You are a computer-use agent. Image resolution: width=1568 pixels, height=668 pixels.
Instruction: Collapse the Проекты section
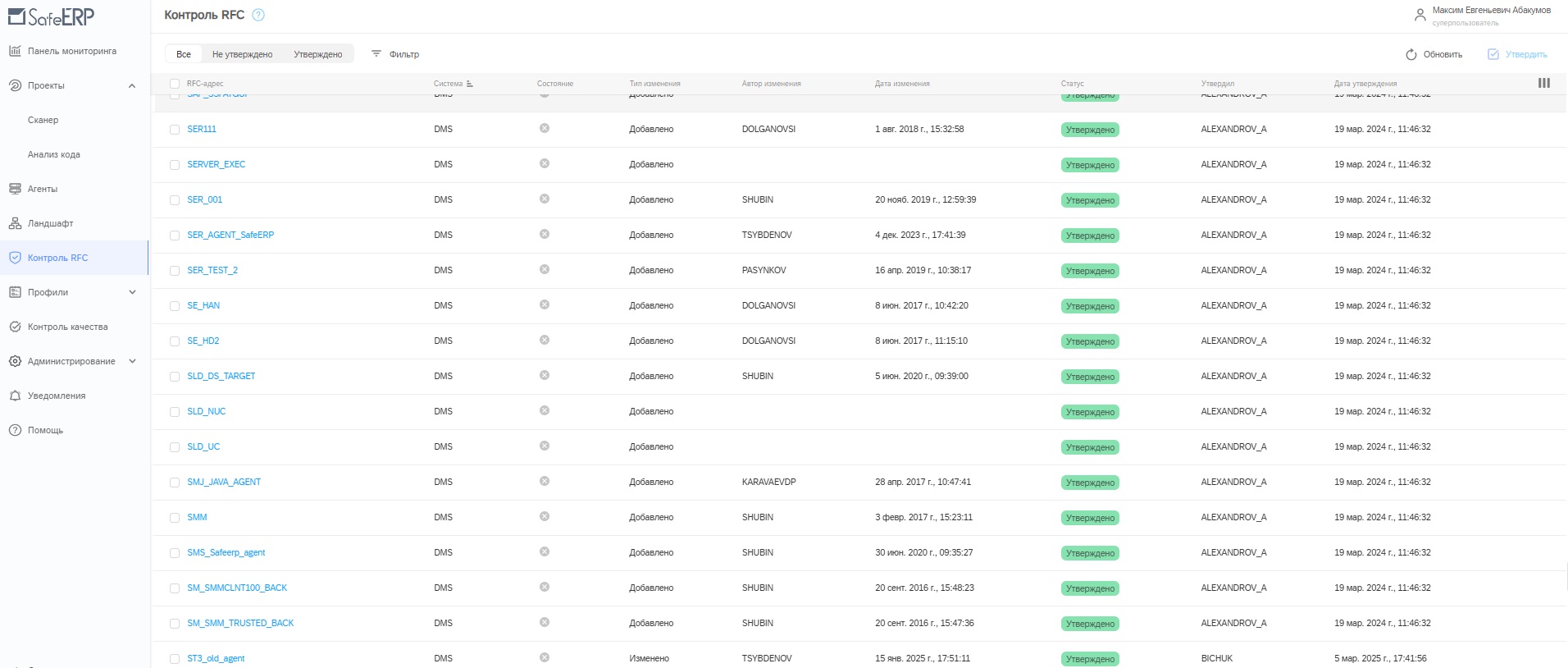point(132,85)
